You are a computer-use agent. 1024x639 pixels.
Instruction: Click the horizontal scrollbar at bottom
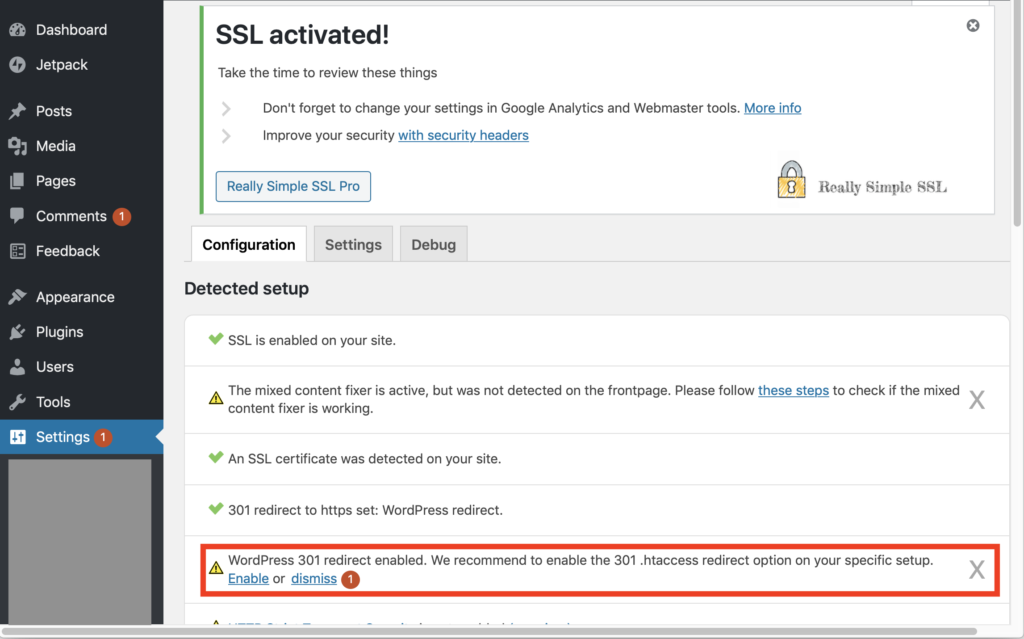point(488,631)
